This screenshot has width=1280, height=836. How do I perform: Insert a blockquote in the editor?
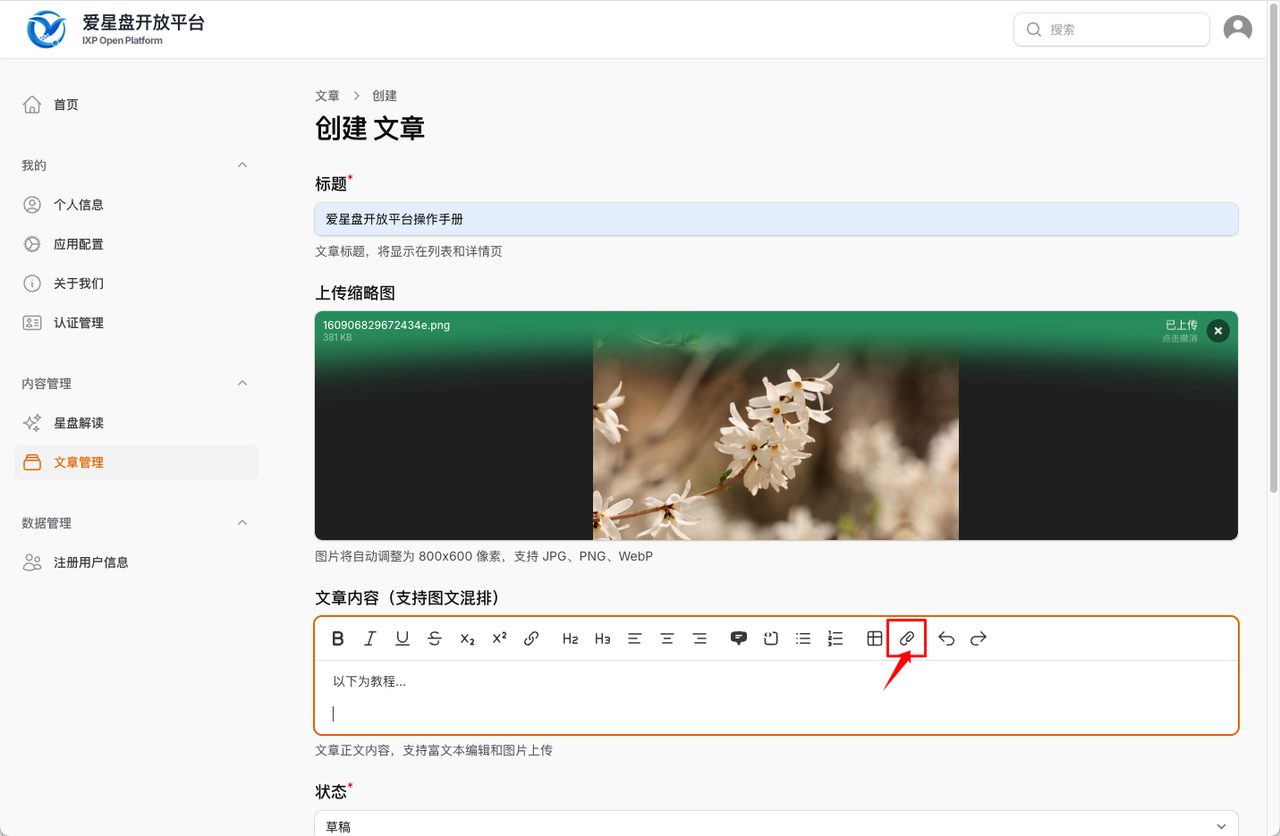[x=738, y=639]
